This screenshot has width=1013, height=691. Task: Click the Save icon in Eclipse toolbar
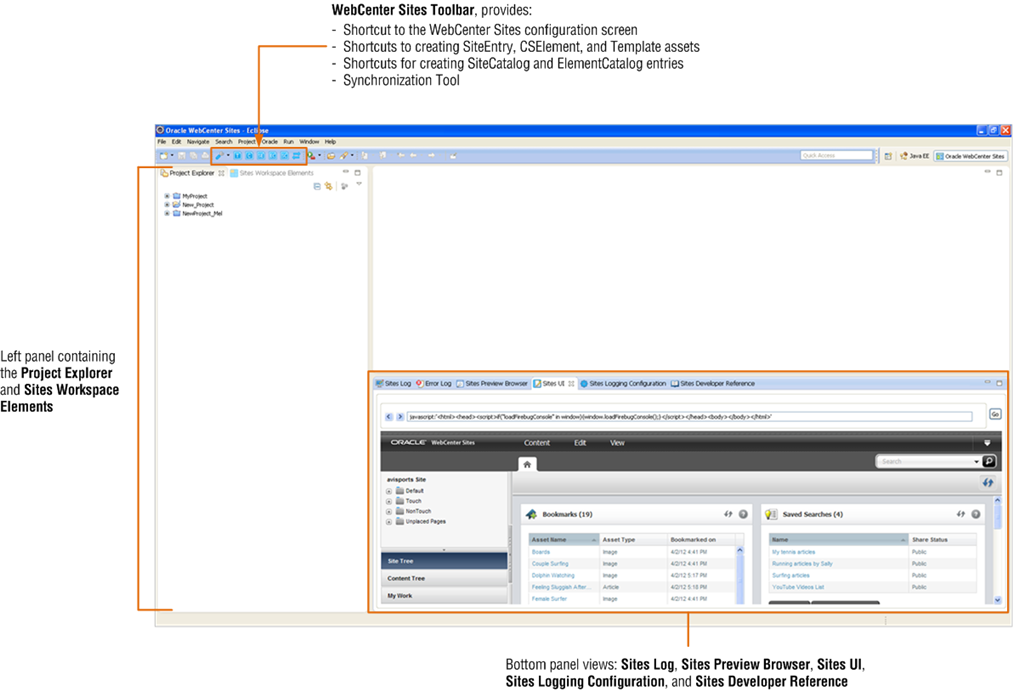pyautogui.click(x=182, y=156)
